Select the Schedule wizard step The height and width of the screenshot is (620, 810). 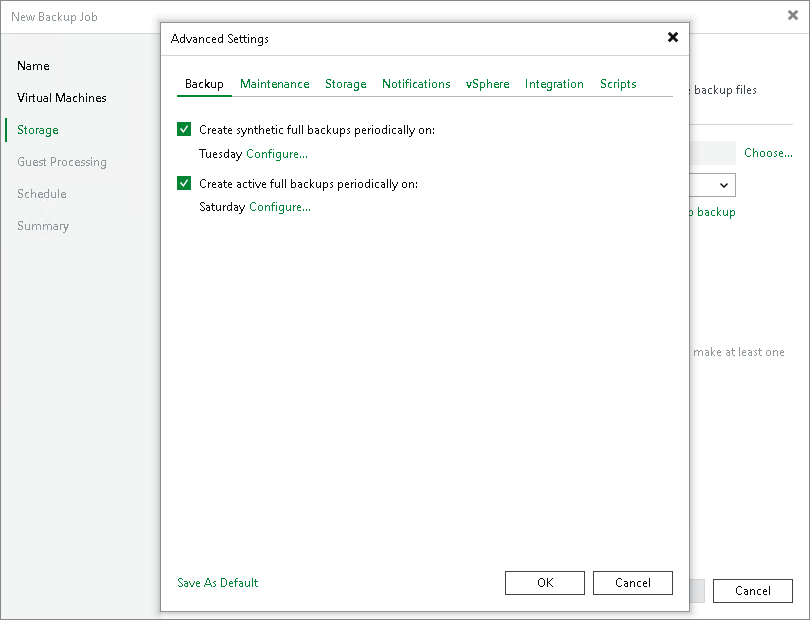coord(42,194)
